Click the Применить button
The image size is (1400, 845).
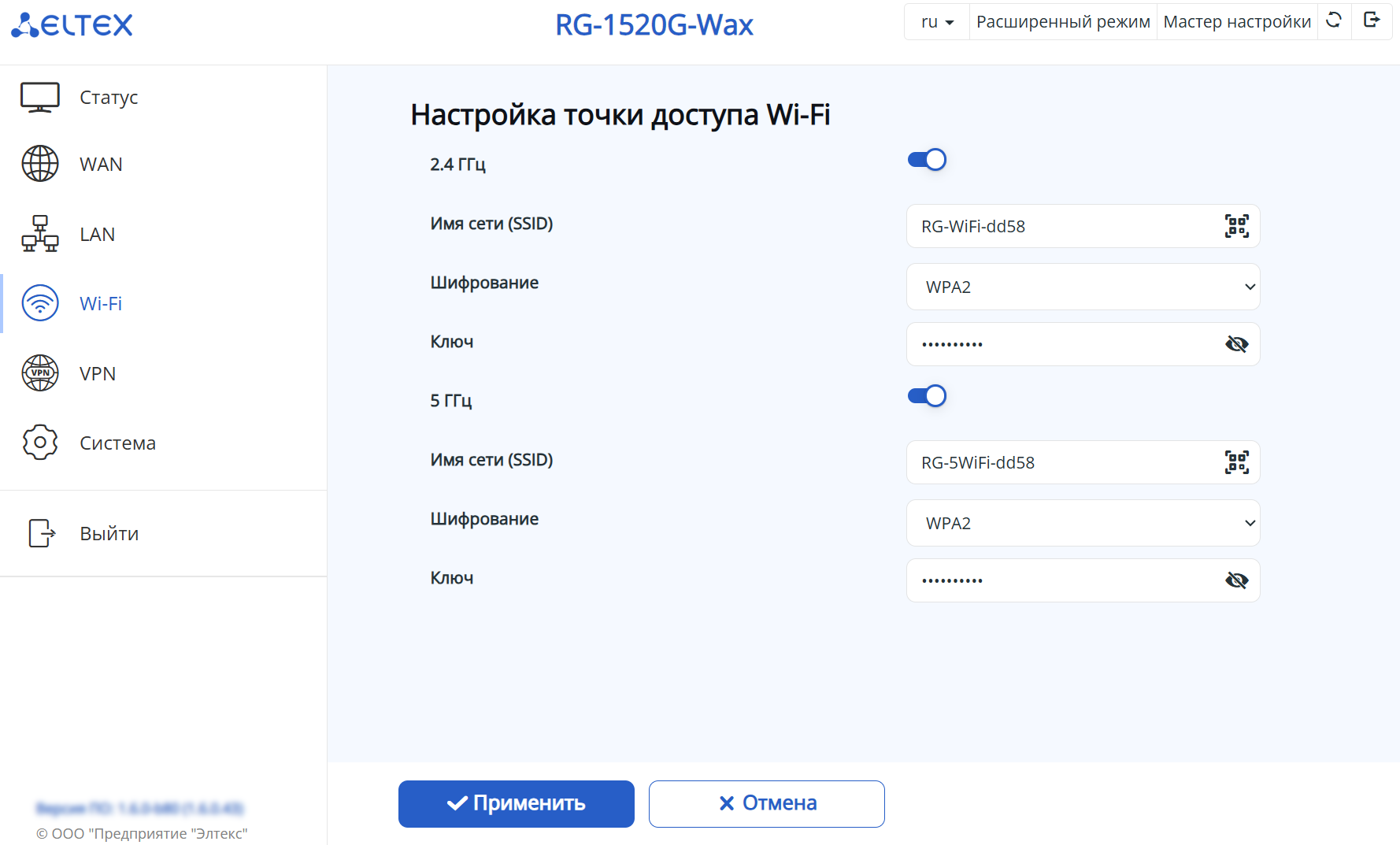point(517,804)
